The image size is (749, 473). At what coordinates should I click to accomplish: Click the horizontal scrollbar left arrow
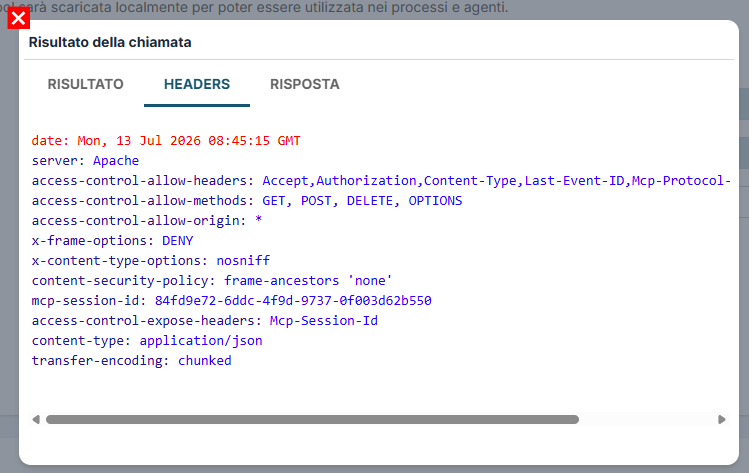pyautogui.click(x=36, y=419)
